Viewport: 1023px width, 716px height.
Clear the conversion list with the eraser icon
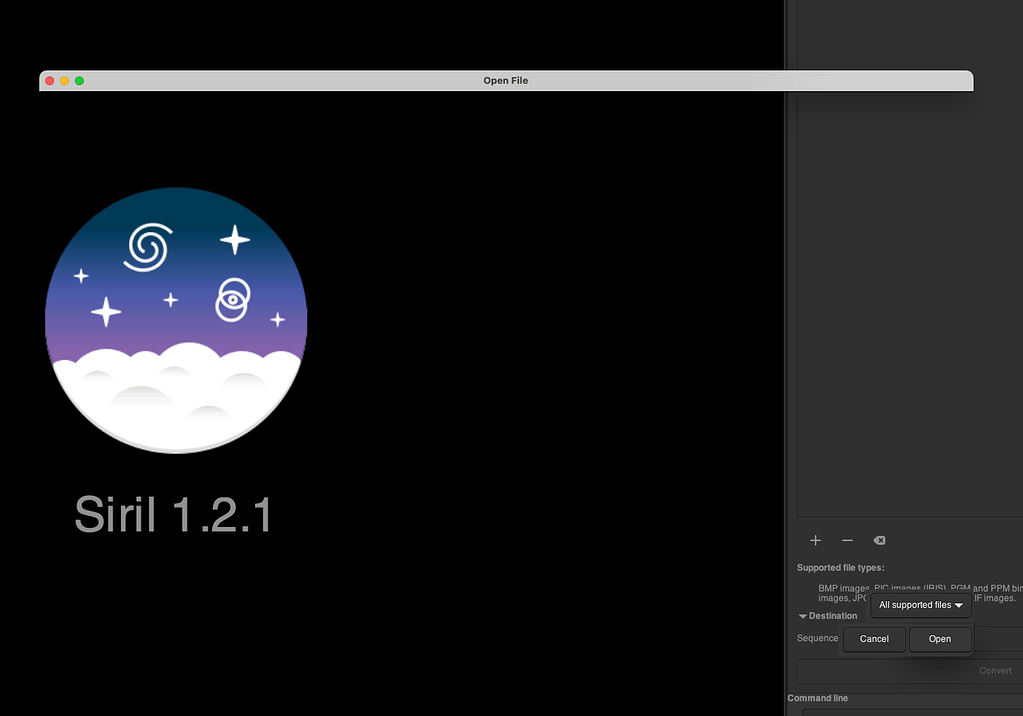pos(879,540)
